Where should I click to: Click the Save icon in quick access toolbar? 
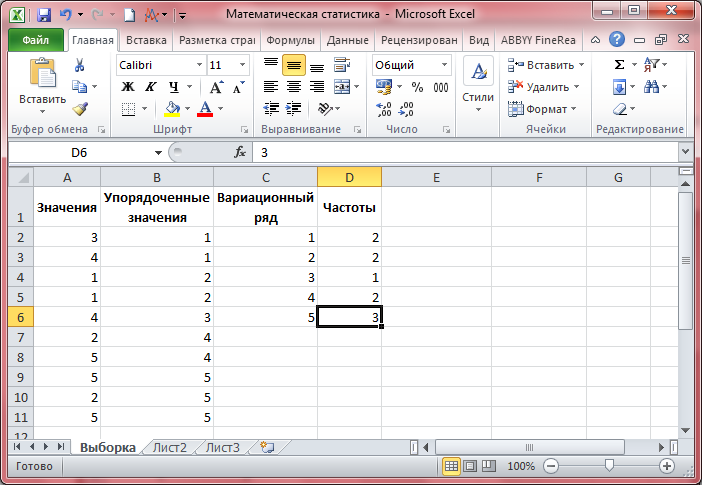(x=43, y=16)
